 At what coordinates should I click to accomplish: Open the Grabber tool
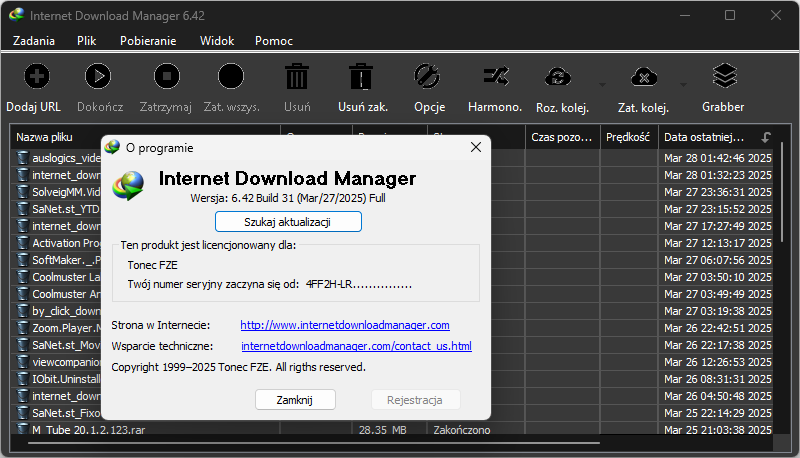[724, 77]
